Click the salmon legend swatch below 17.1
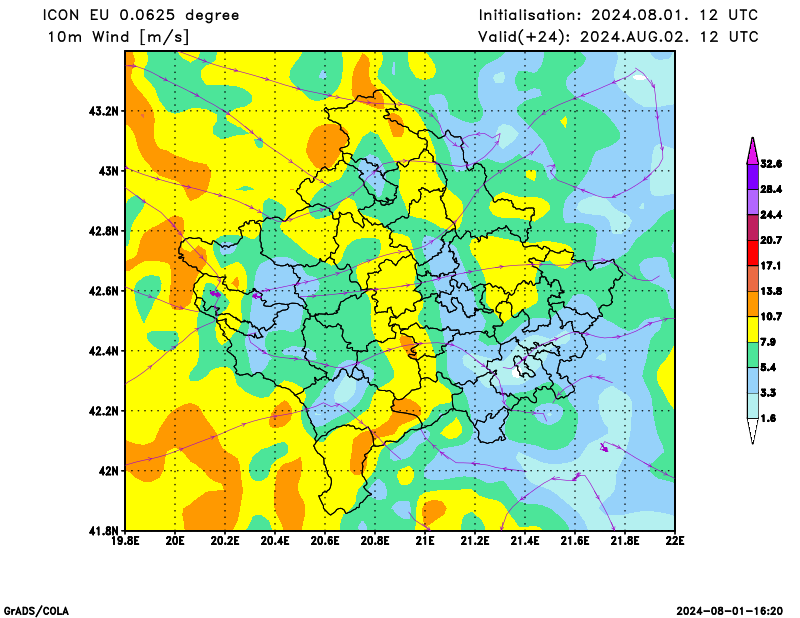 click(x=753, y=279)
